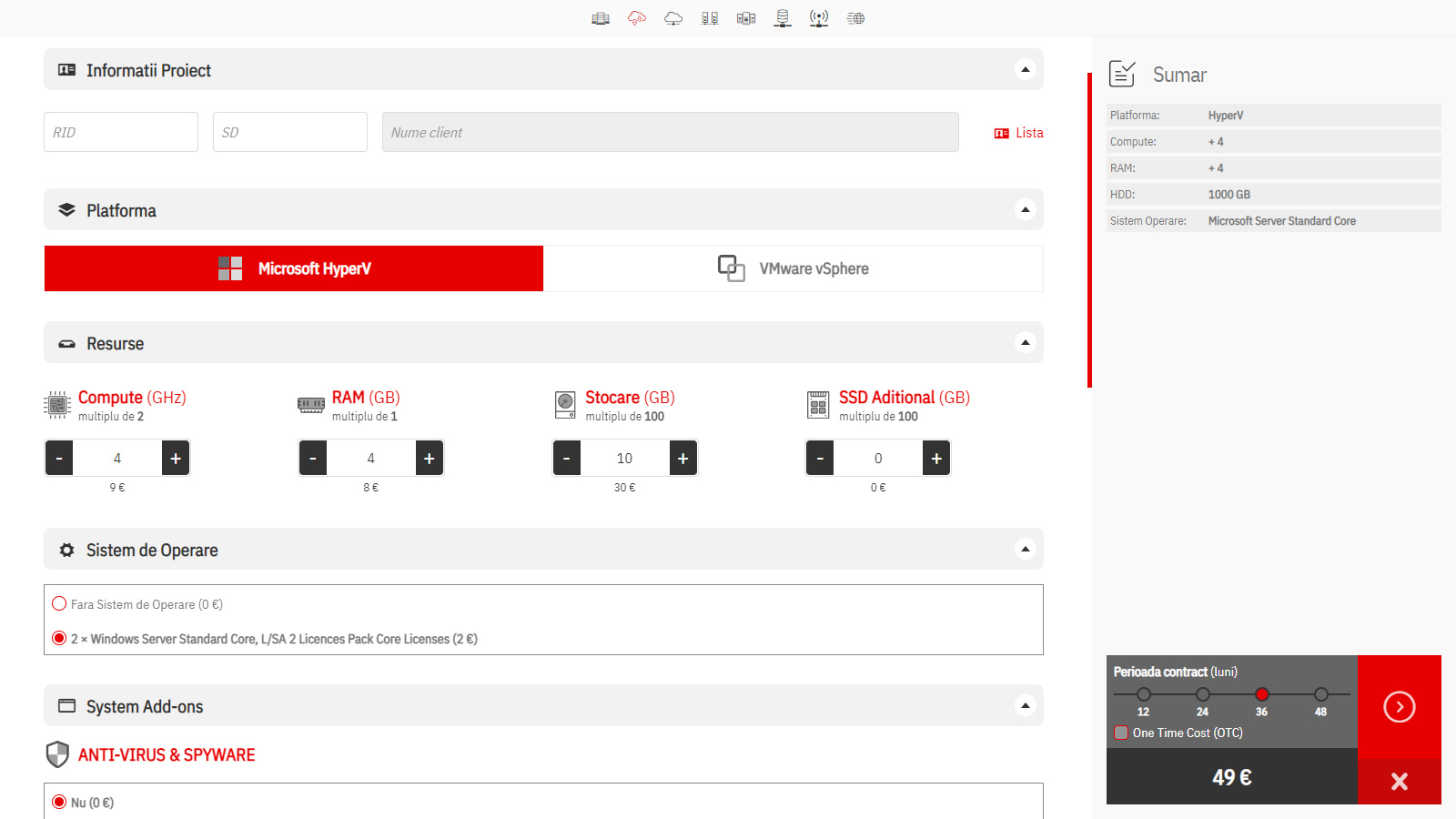The image size is (1456, 819).
Task: Collapse the Sistem de Operare section
Action: tap(1026, 550)
